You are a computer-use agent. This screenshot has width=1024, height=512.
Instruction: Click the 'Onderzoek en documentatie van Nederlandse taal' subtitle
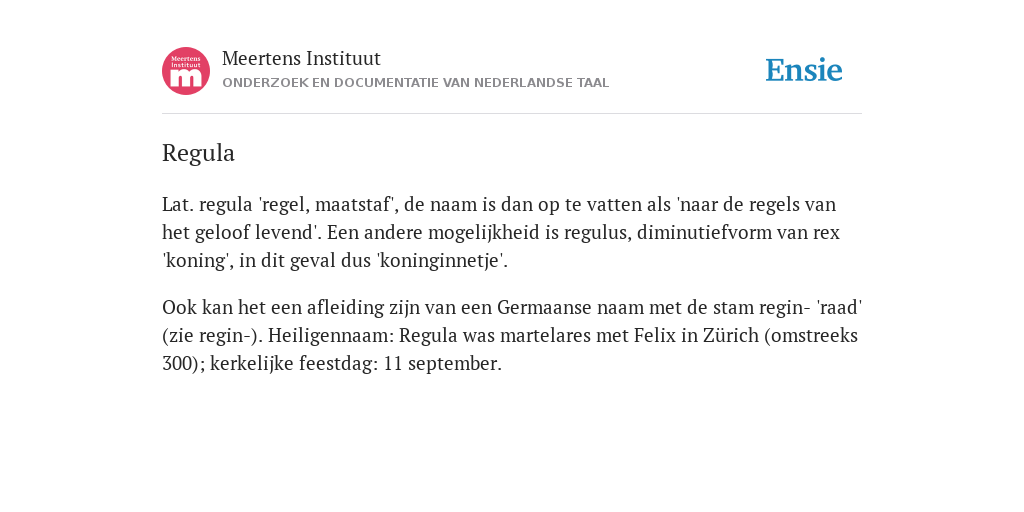point(415,83)
